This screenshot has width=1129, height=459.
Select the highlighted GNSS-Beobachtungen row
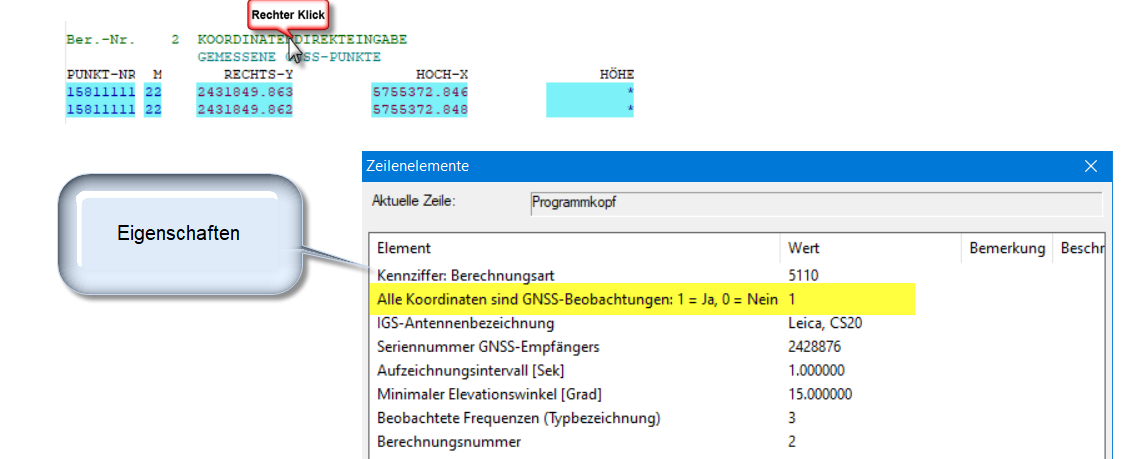click(576, 299)
